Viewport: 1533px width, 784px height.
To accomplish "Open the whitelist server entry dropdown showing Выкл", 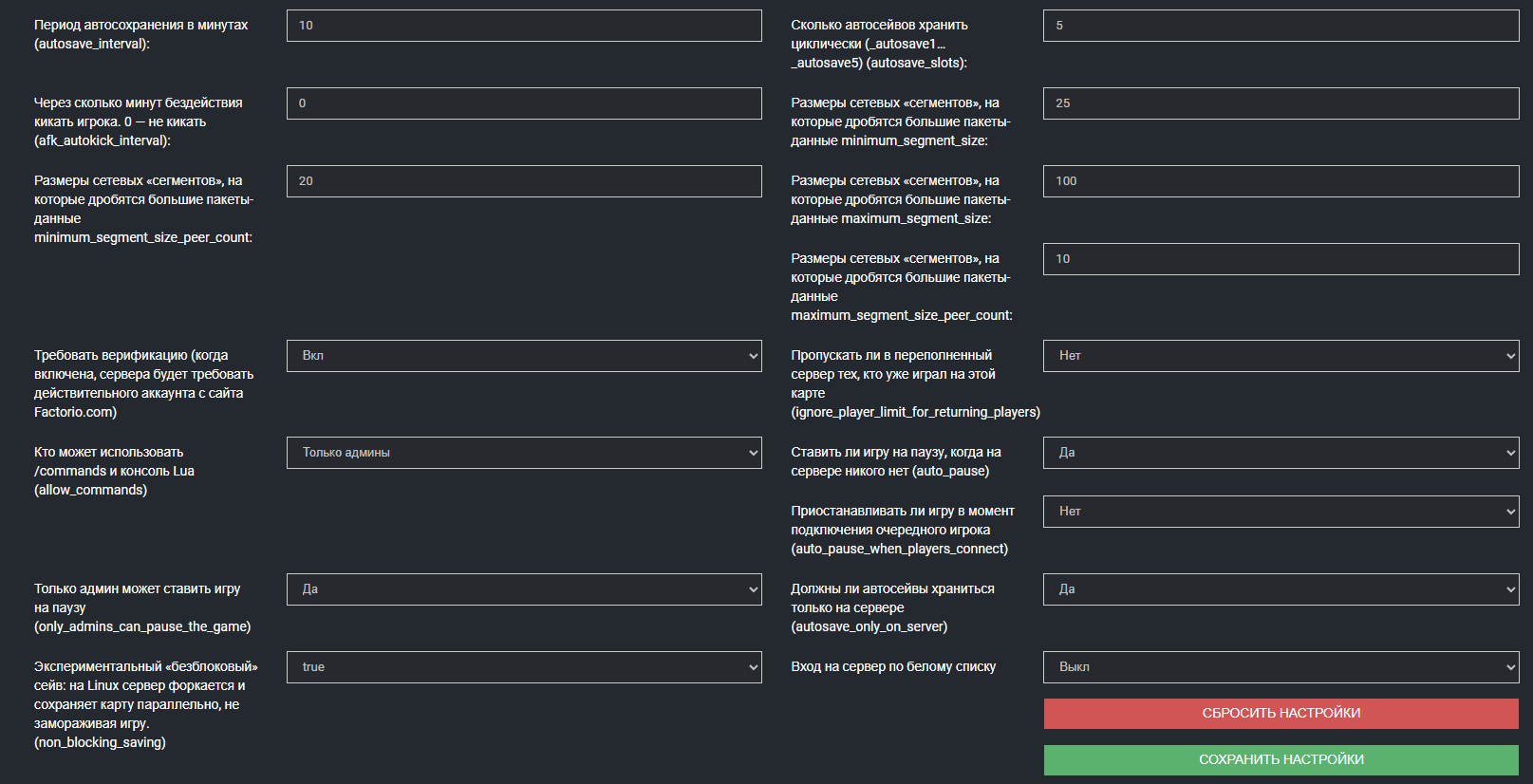I will [x=1280, y=667].
